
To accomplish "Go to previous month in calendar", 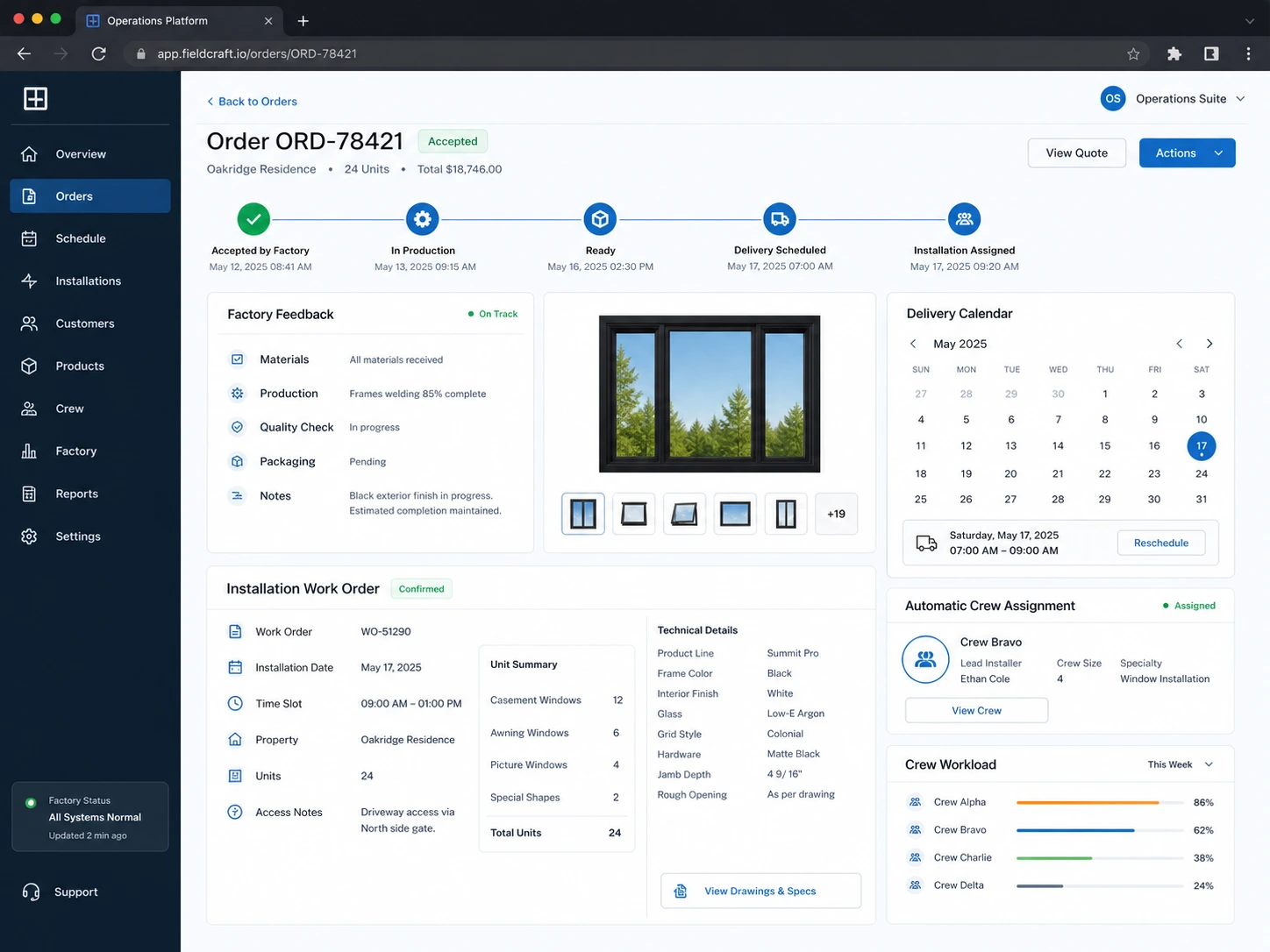I will coord(1180,344).
